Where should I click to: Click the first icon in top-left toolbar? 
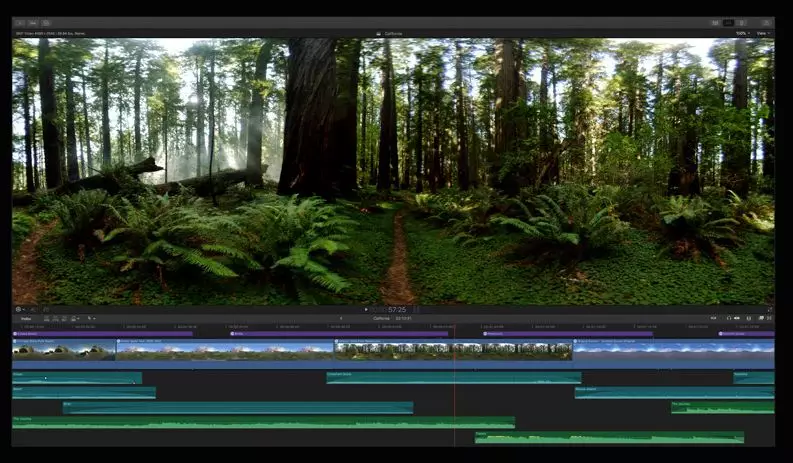19,22
